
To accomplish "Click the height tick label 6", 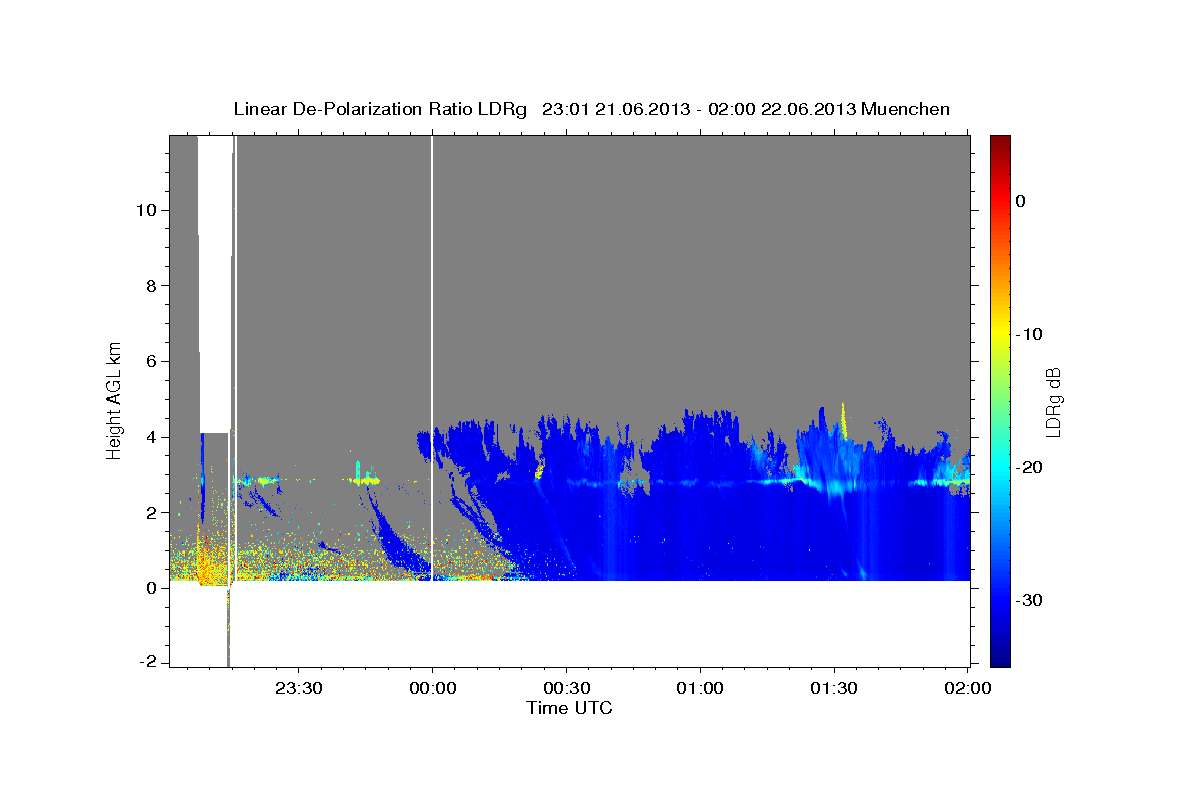I will [153, 361].
